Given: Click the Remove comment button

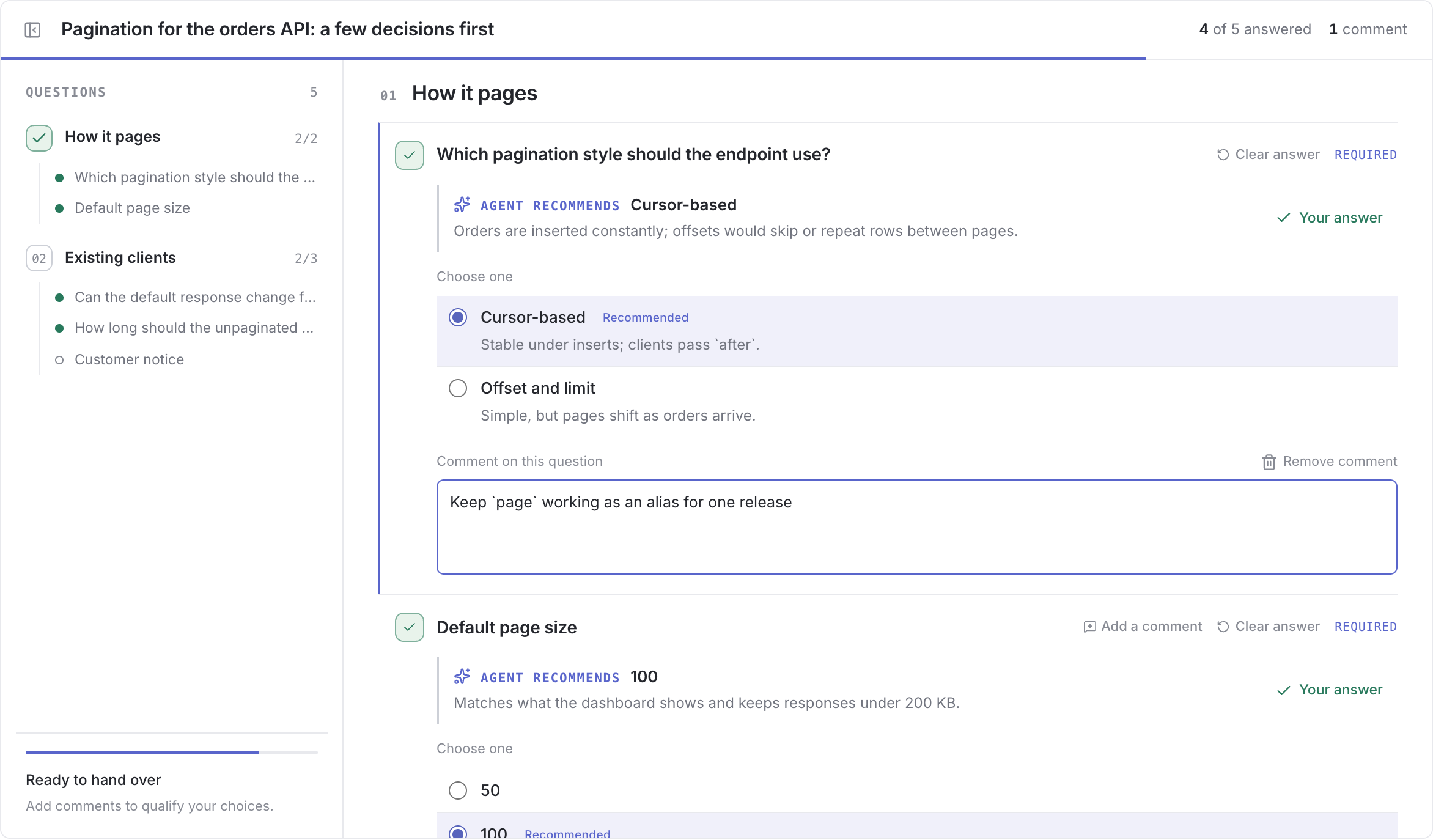Looking at the screenshot, I should 1330,462.
